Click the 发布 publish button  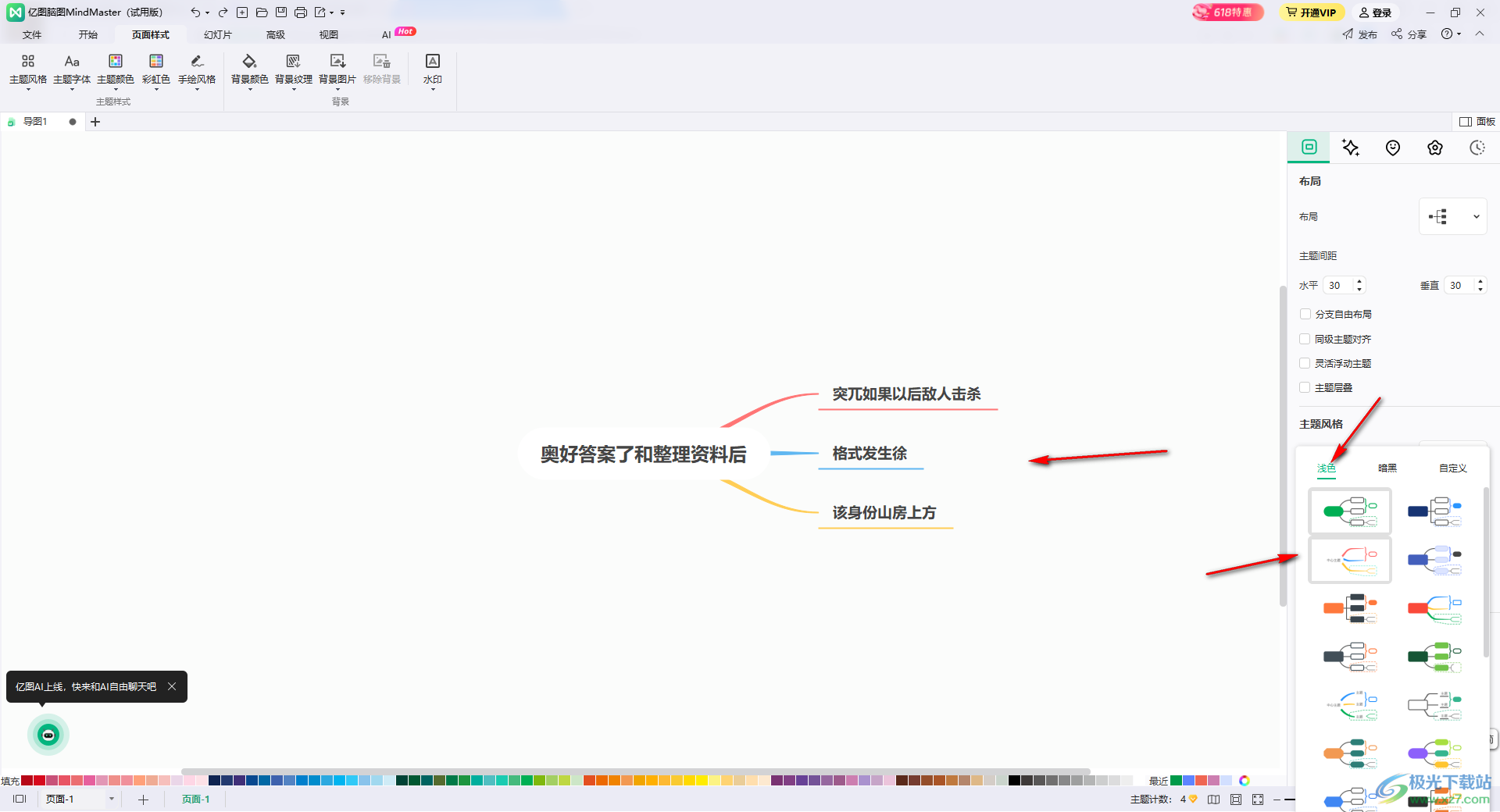tap(1360, 34)
